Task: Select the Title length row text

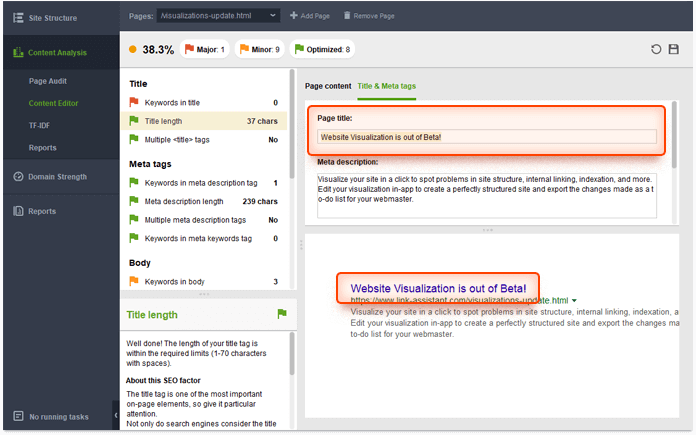Action: [x=163, y=121]
